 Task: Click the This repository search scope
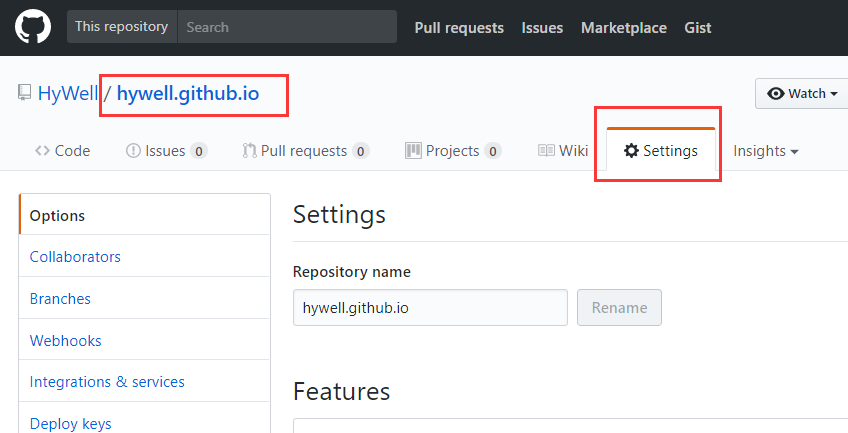(122, 26)
